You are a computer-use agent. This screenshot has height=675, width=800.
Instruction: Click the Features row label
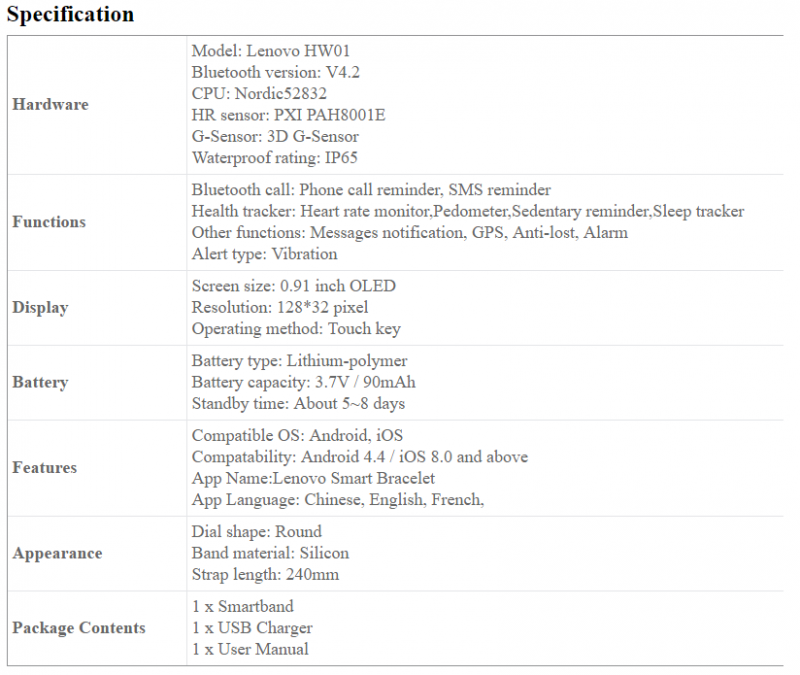[44, 467]
